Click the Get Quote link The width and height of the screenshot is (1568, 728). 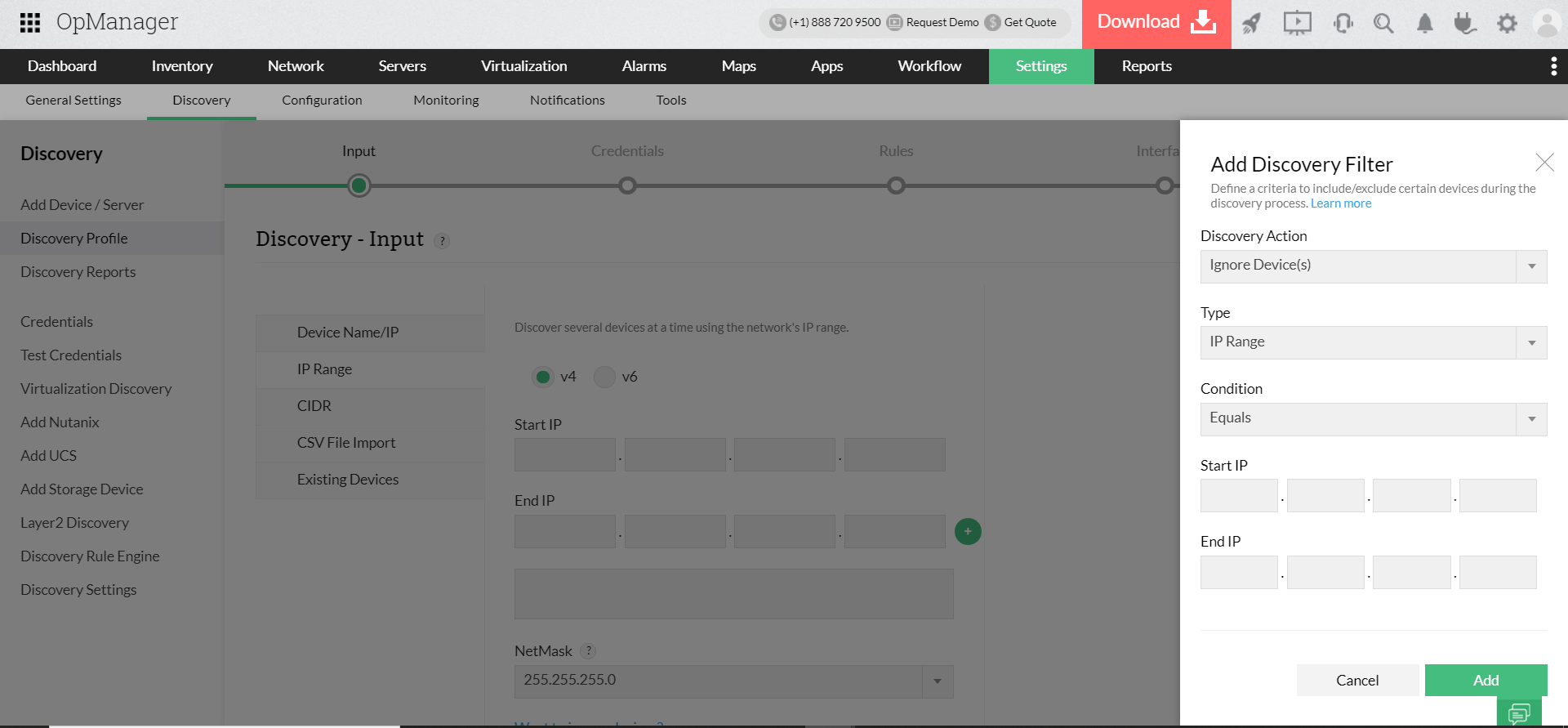pos(1030,23)
